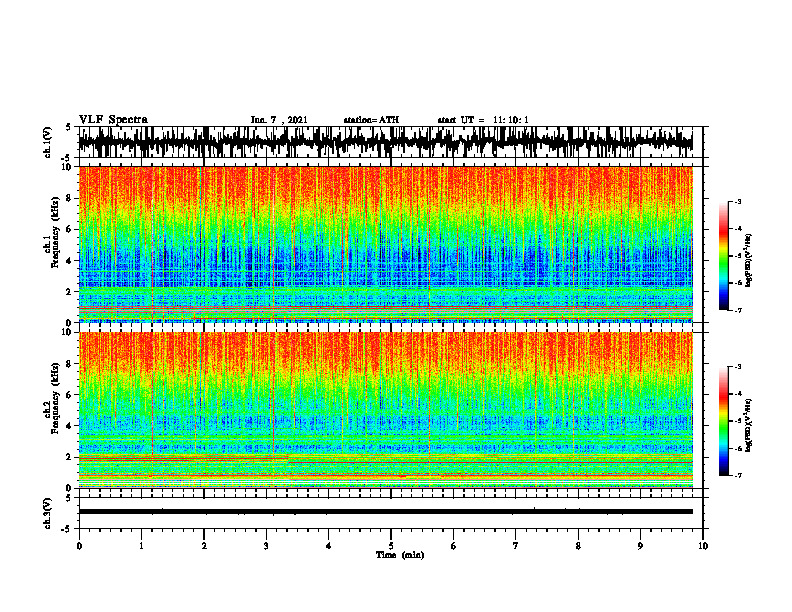Click the time-axis tick label "7"
Screen dimensions: 792x612
click(x=516, y=546)
